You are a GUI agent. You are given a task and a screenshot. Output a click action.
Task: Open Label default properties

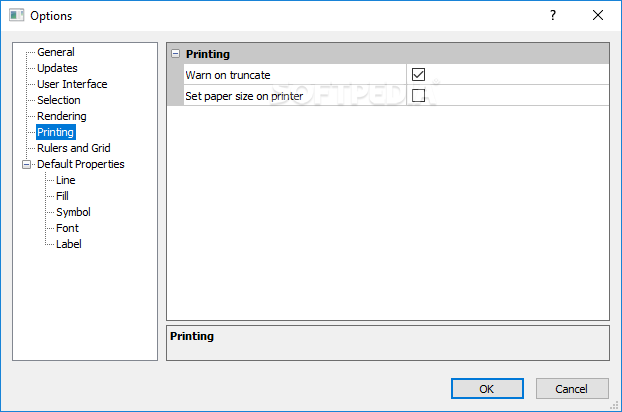(x=69, y=244)
